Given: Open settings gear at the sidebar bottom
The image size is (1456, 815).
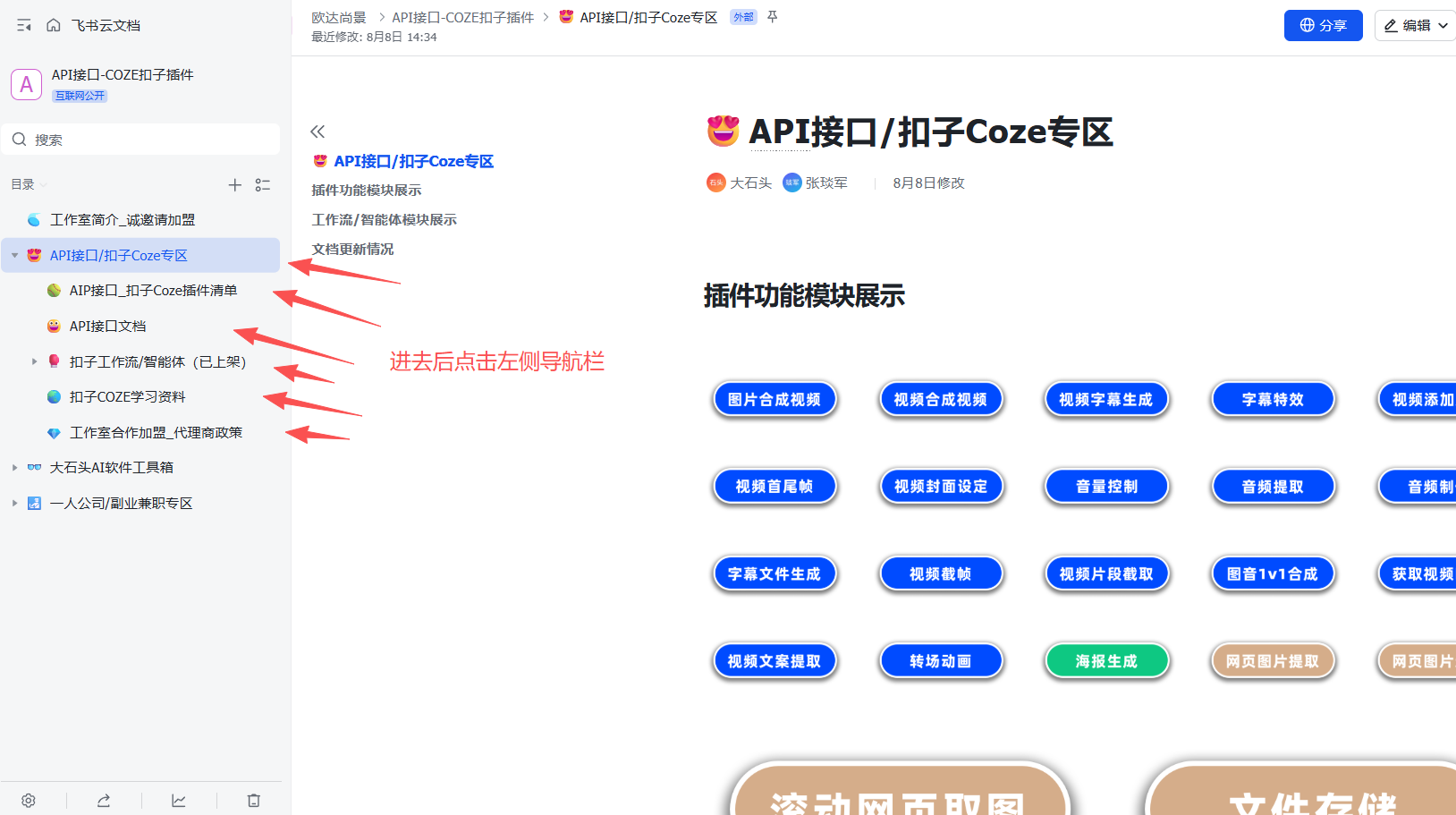Looking at the screenshot, I should [29, 801].
